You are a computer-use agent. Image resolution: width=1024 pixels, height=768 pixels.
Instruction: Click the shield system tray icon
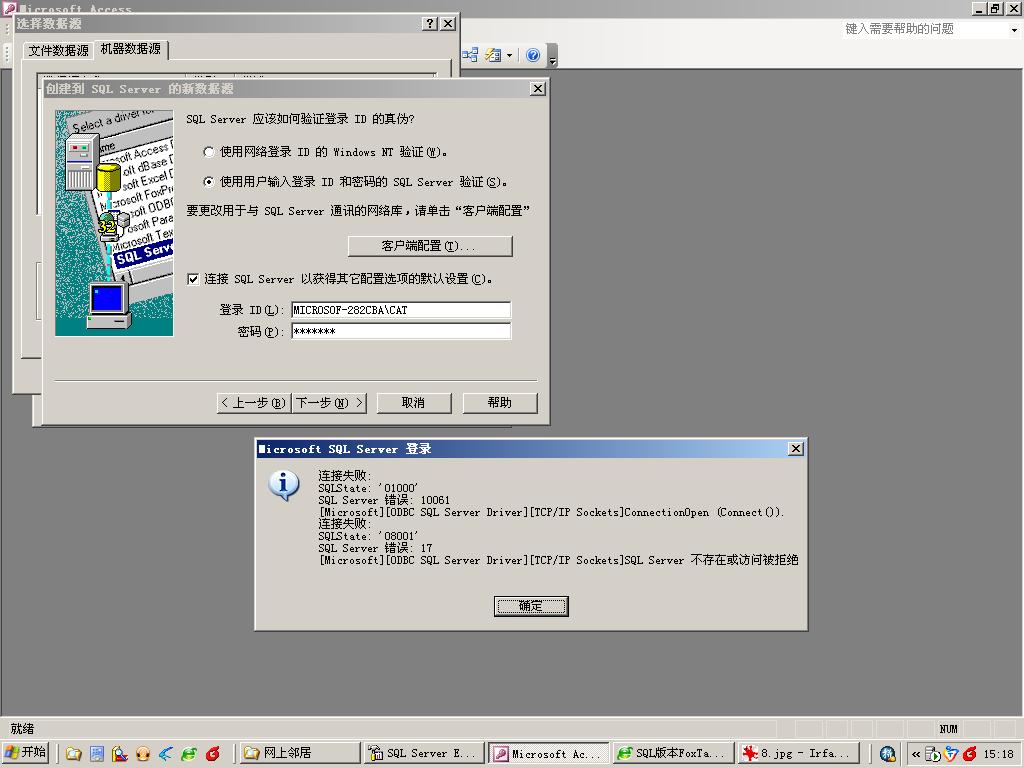pyautogui.click(x=951, y=754)
